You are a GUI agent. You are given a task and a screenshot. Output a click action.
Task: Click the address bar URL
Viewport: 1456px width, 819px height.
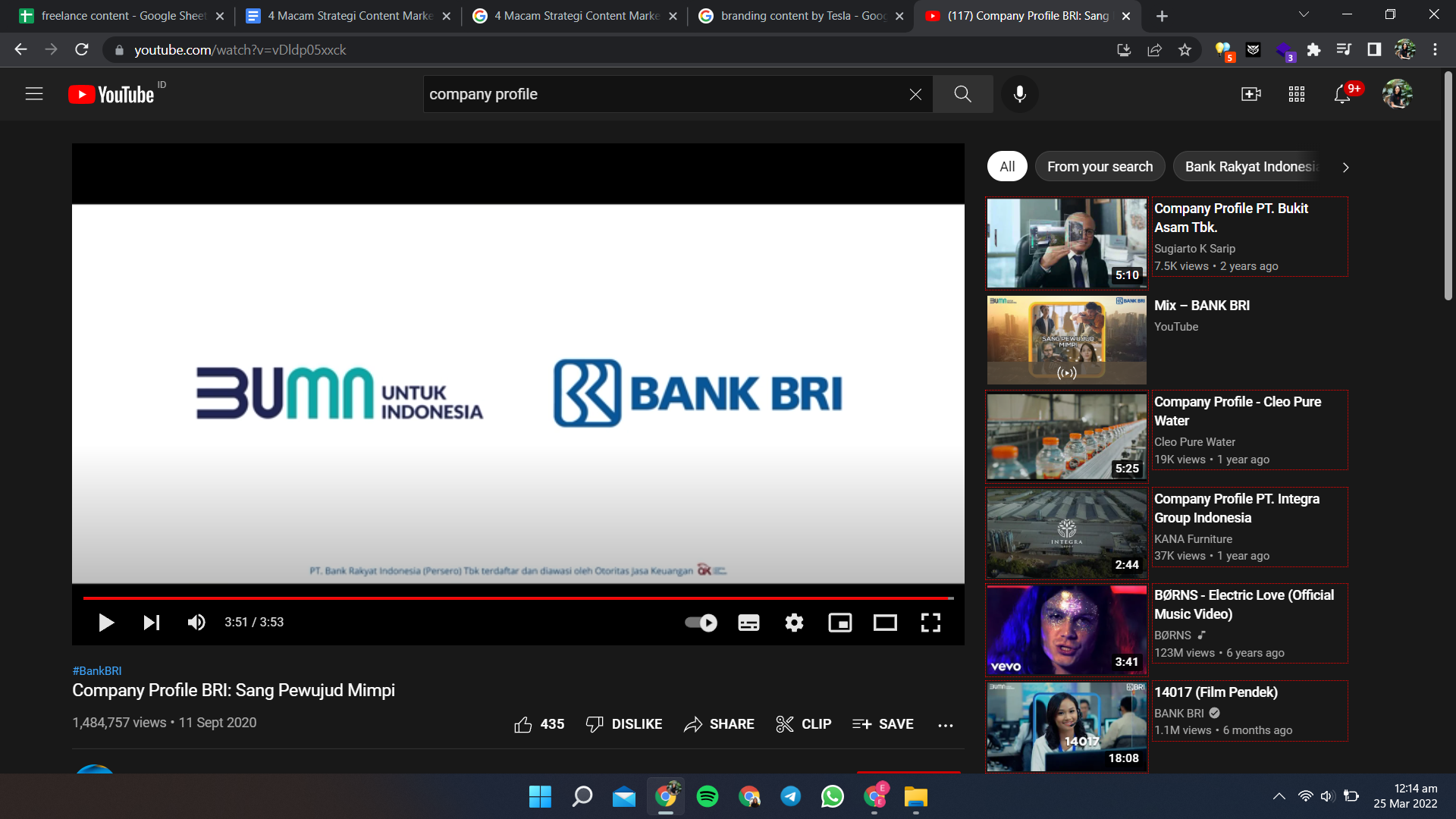pos(240,50)
